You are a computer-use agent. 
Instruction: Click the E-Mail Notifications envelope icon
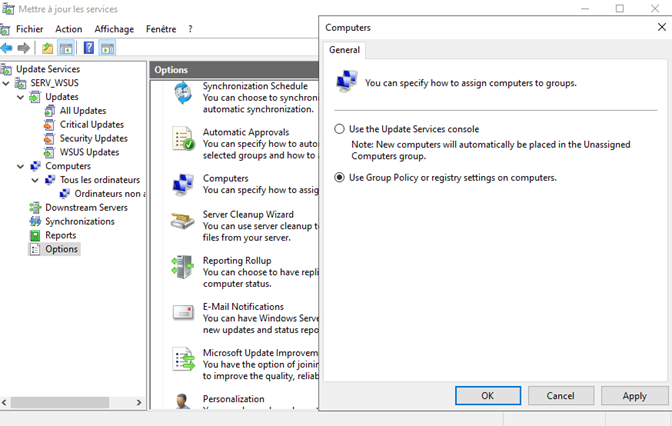(183, 312)
